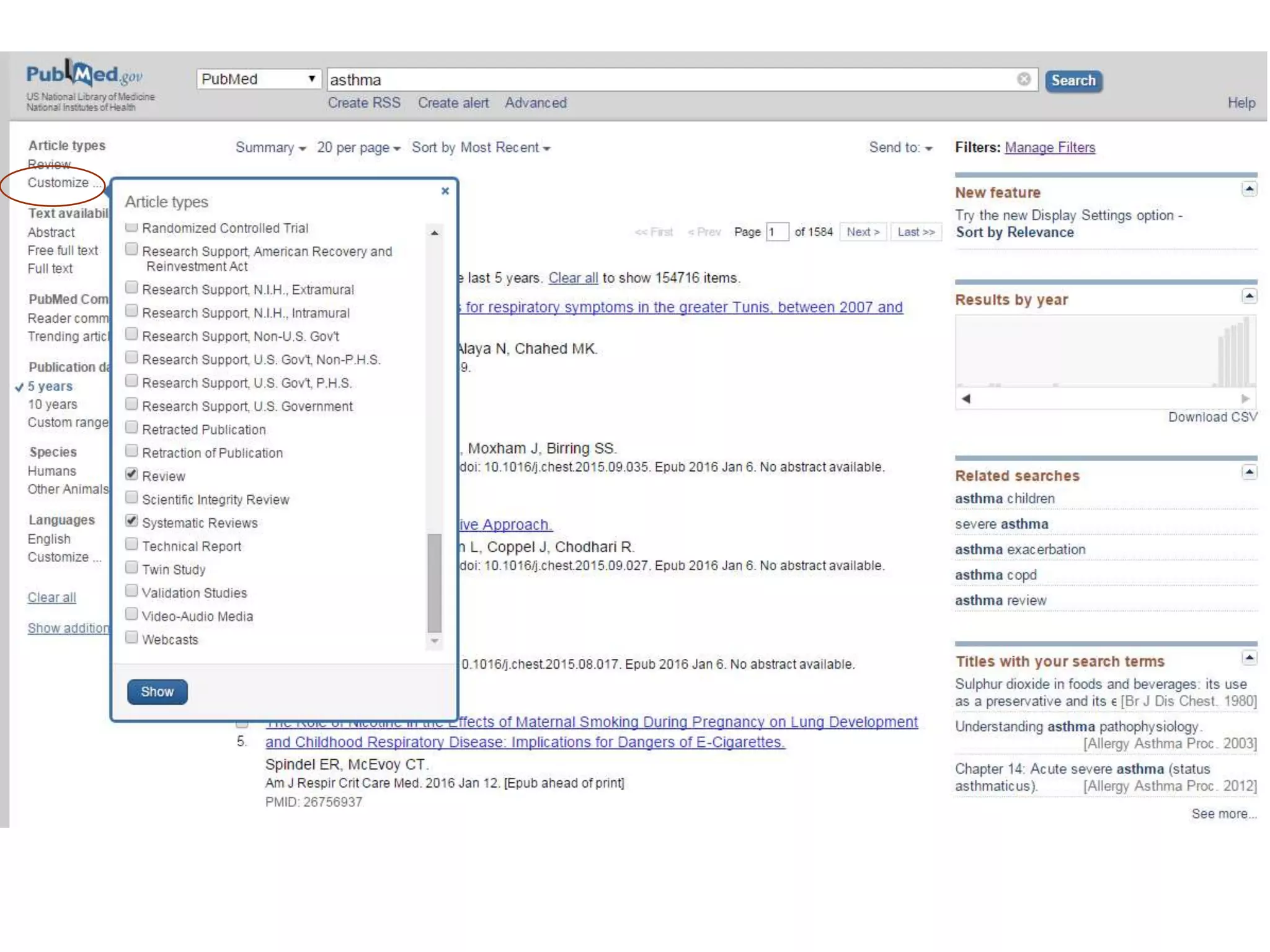Select the 10 years publication date filter

[53, 404]
